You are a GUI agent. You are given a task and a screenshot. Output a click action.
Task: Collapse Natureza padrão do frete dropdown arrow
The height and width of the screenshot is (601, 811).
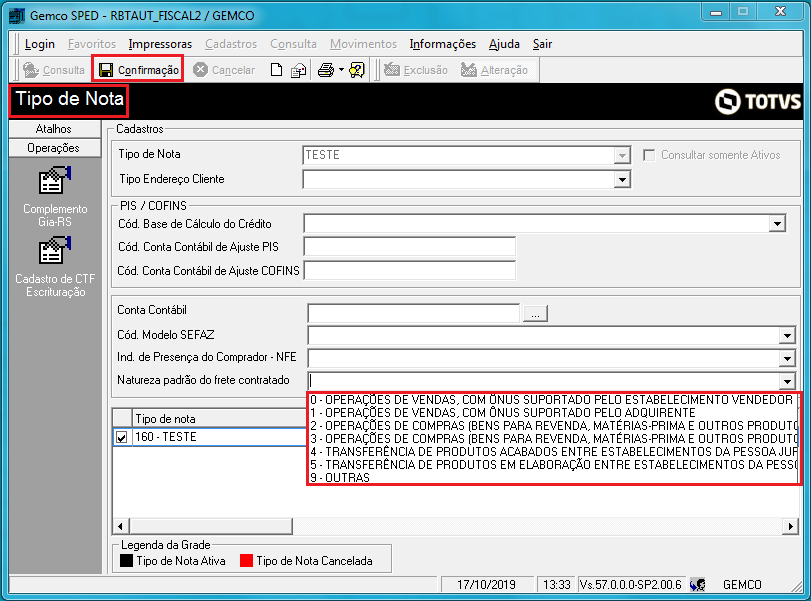787,381
